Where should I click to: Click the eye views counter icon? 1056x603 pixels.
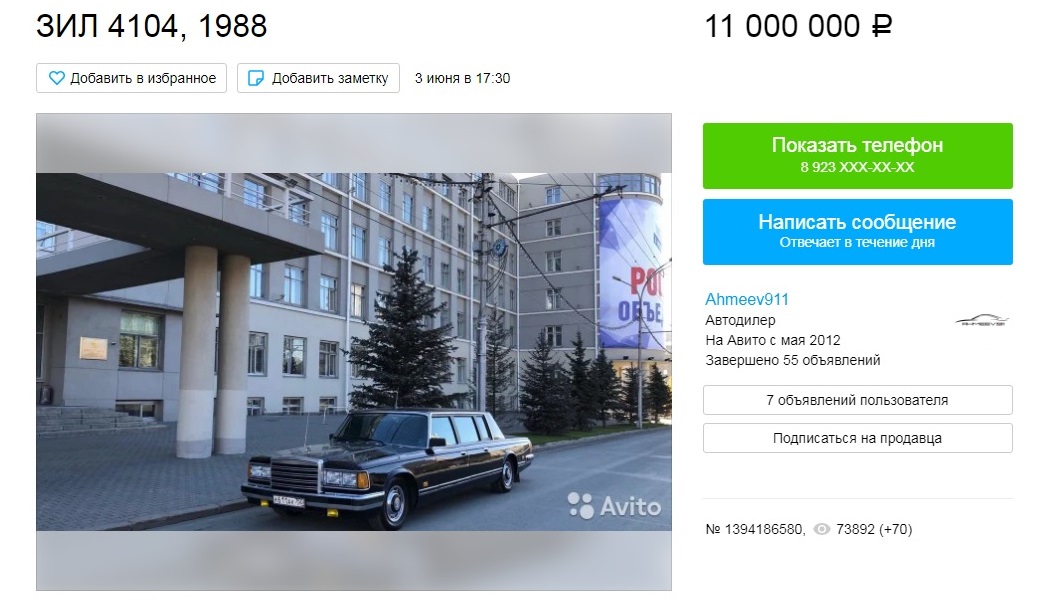coord(822,530)
